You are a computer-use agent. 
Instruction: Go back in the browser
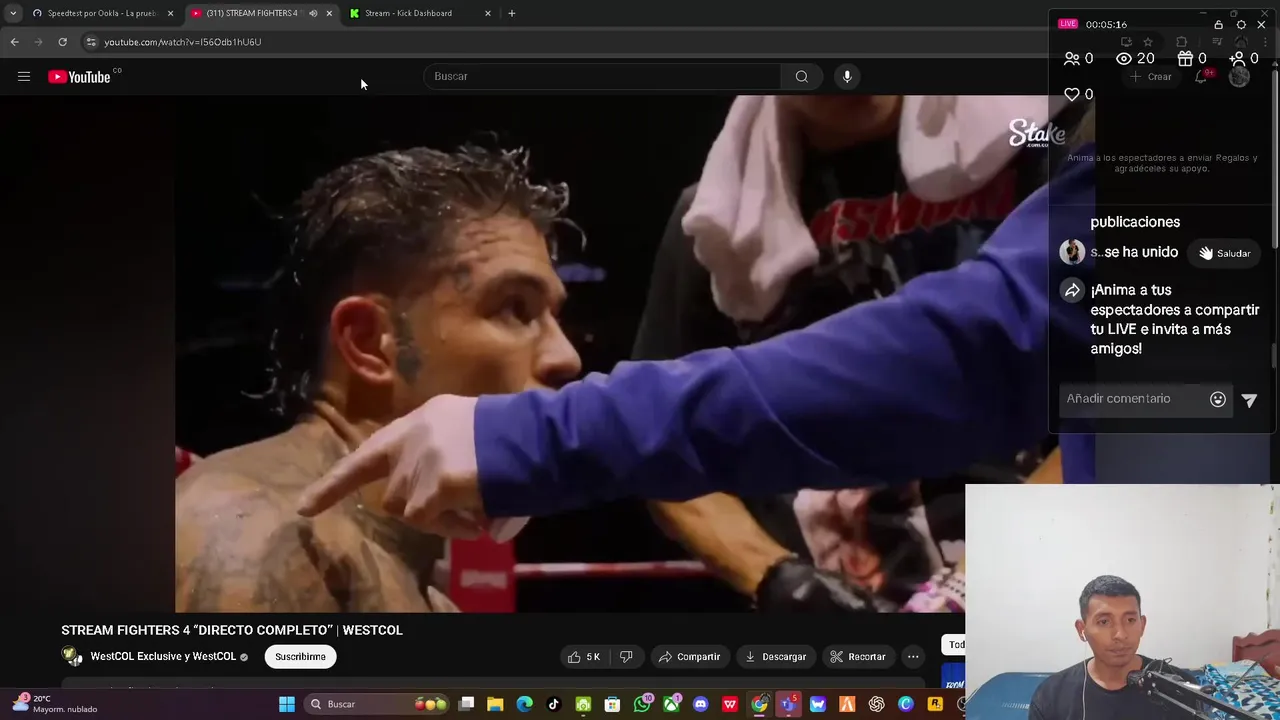pos(14,42)
